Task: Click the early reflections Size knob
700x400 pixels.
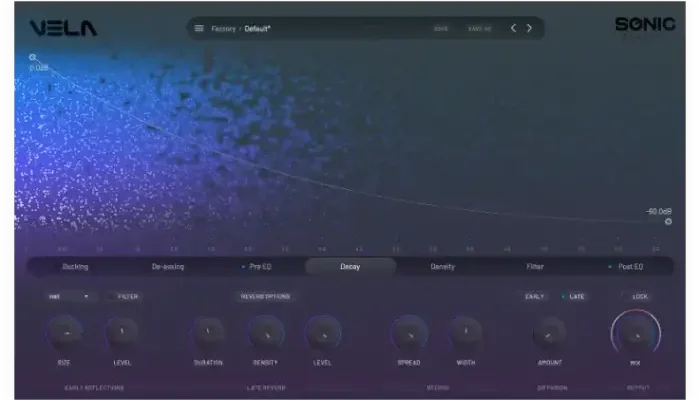Action: point(67,332)
